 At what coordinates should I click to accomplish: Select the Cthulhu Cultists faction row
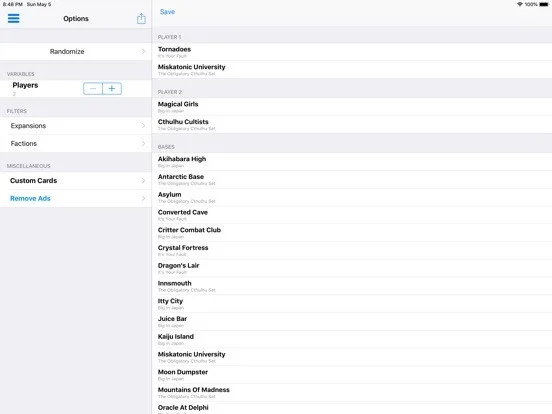[352, 124]
